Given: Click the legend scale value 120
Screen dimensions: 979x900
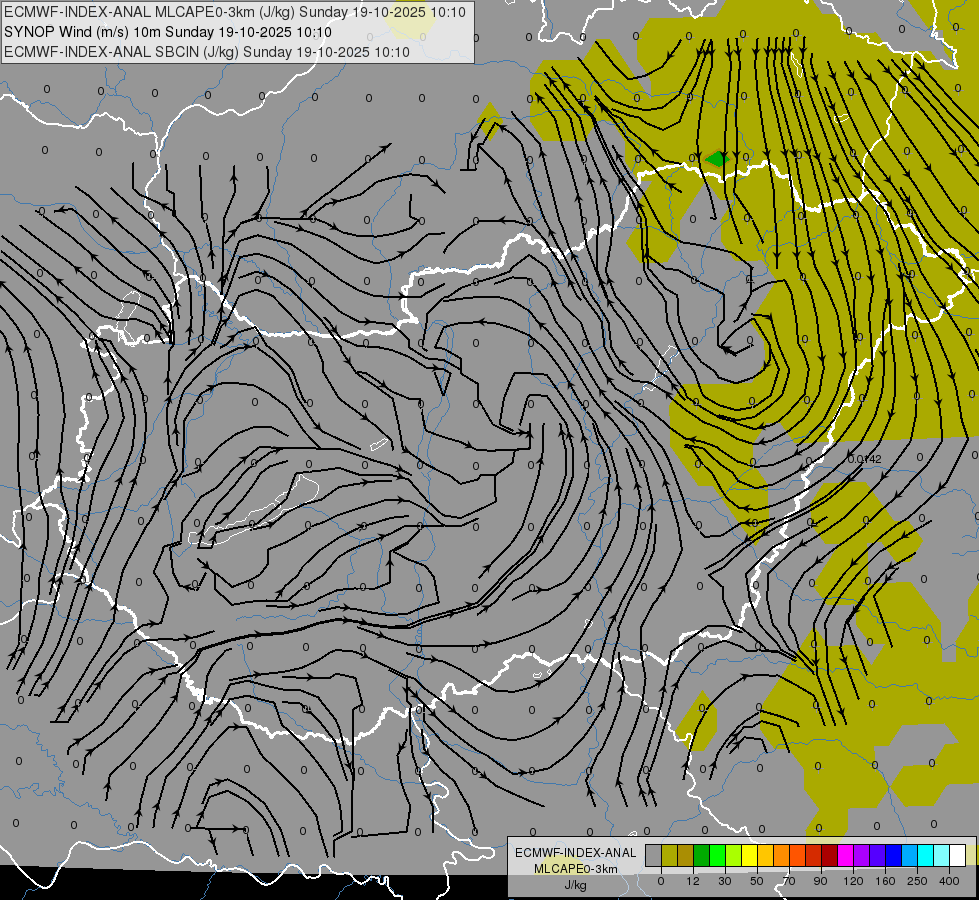Looking at the screenshot, I should coord(853,881).
